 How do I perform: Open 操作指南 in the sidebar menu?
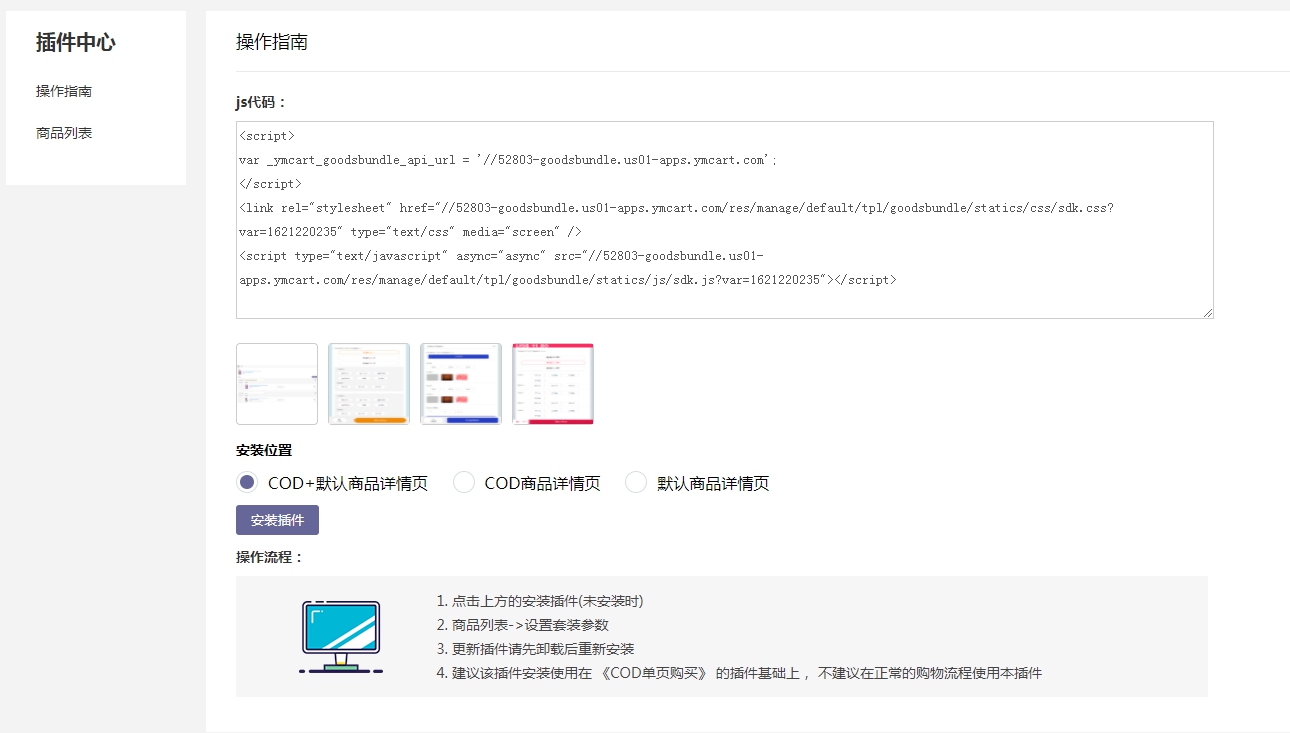click(x=64, y=91)
